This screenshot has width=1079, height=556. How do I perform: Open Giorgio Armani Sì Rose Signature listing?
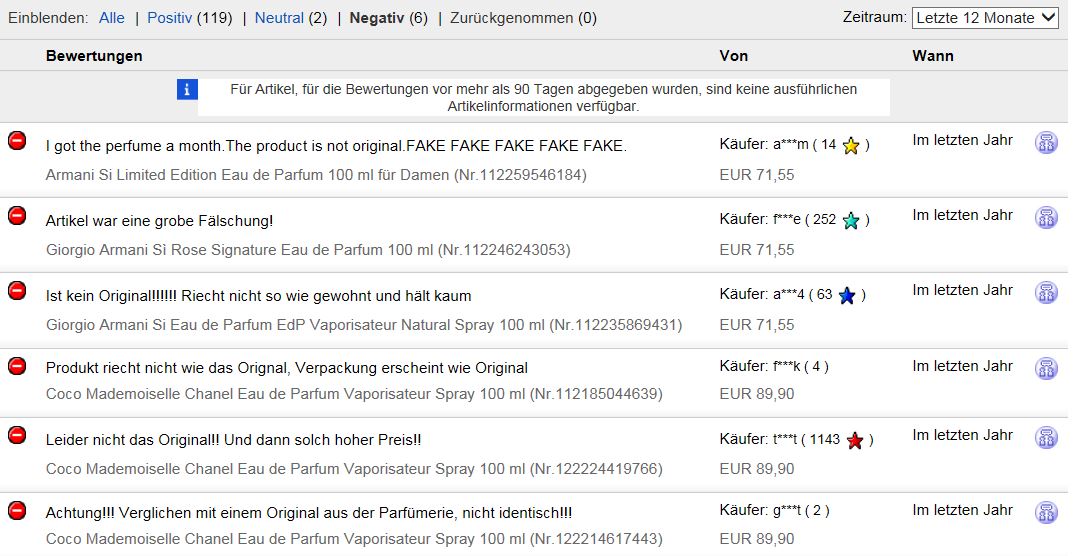[308, 250]
